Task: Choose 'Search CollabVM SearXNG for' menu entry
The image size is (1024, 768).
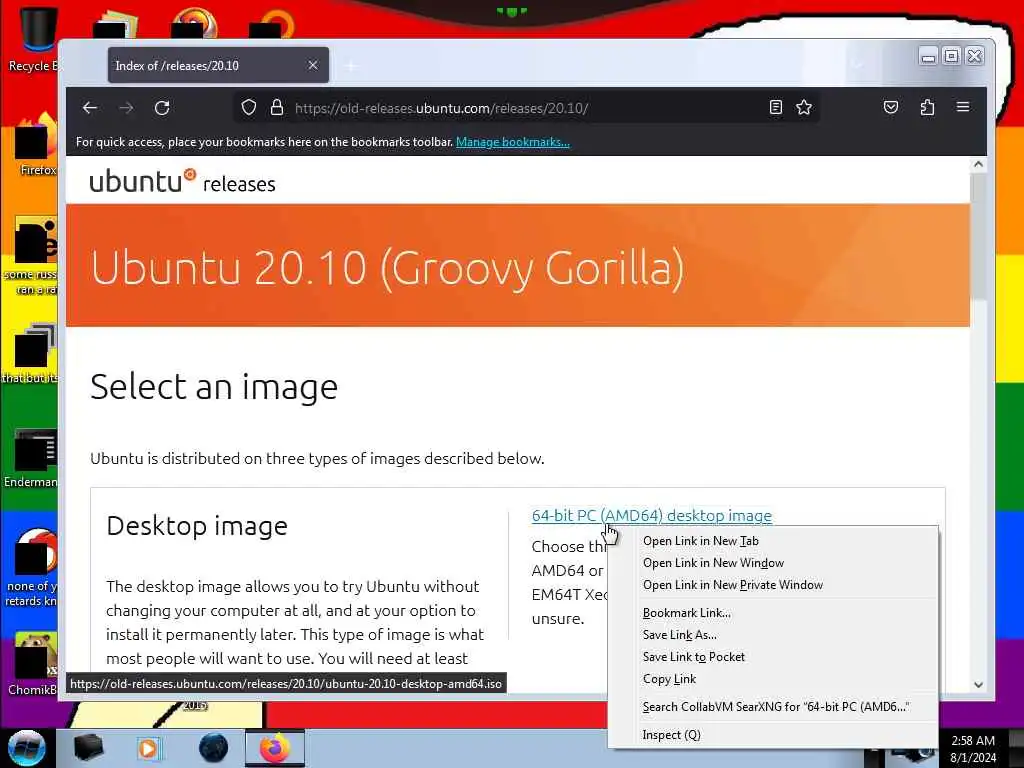Action: [773, 707]
